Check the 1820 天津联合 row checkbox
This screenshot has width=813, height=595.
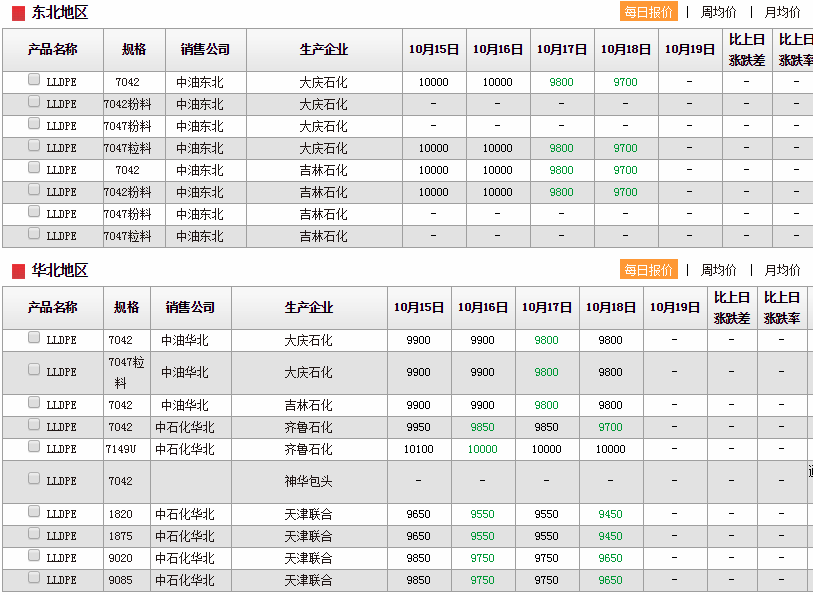(34, 512)
